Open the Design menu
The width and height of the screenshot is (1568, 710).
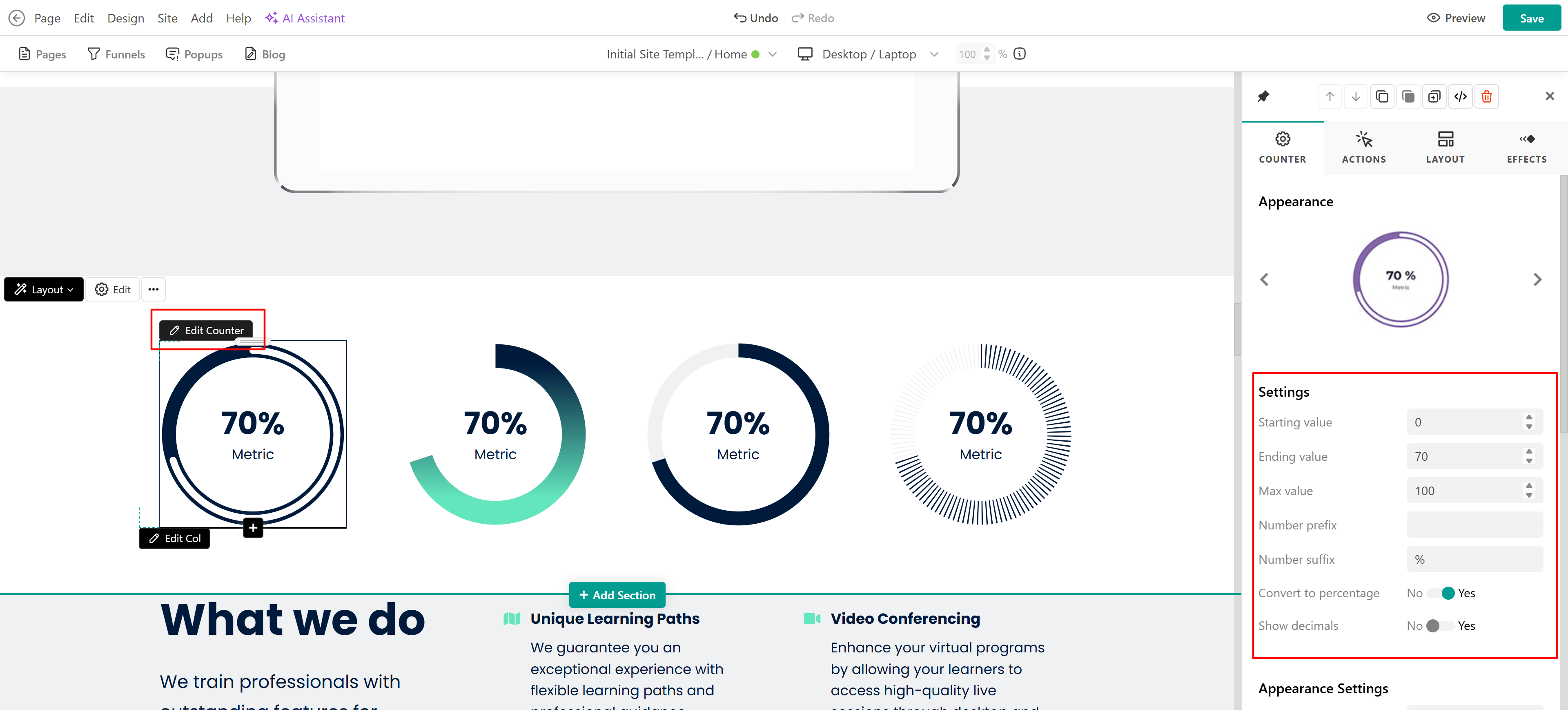(125, 18)
